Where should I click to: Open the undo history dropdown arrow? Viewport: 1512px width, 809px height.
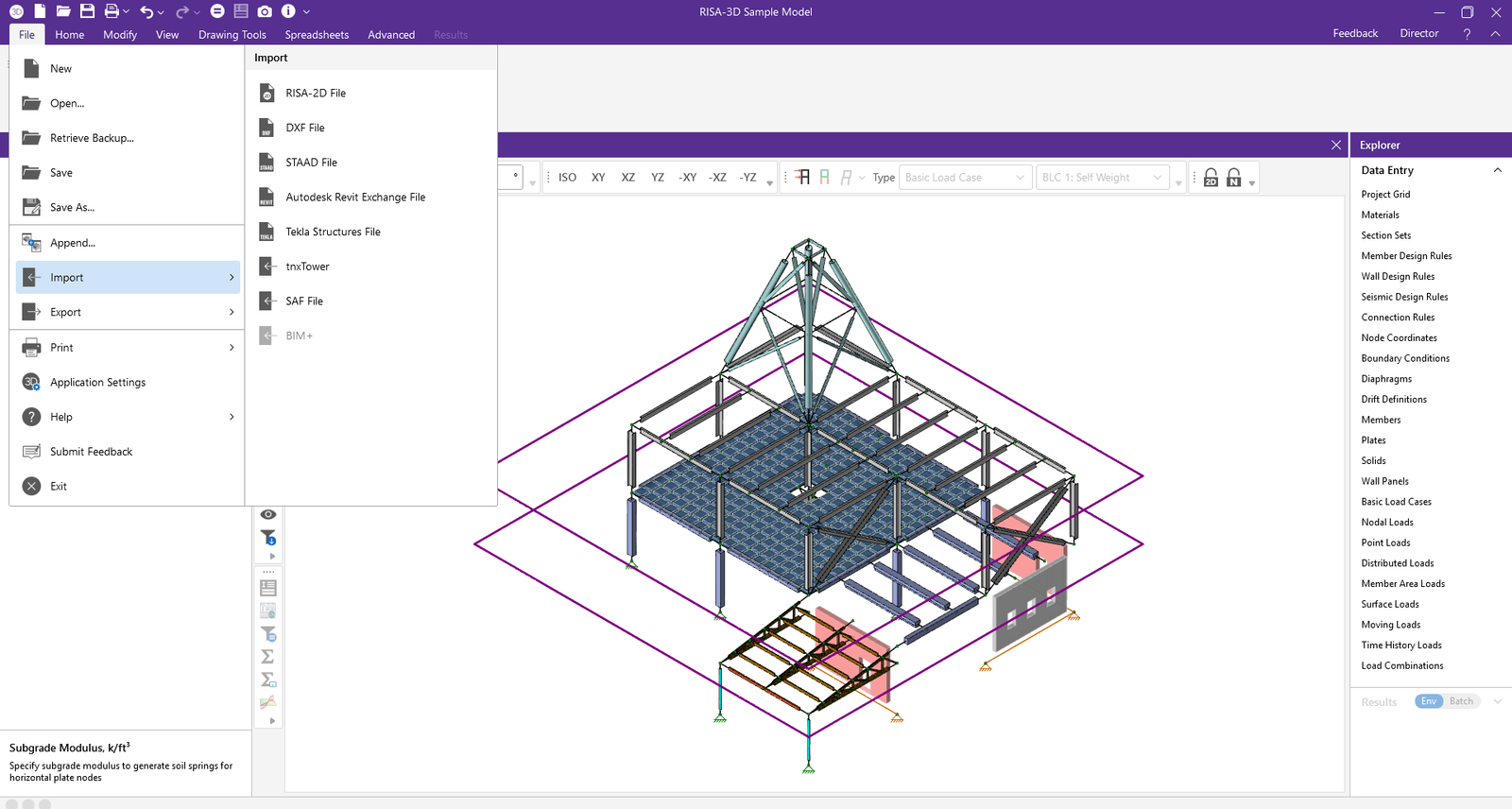162,12
